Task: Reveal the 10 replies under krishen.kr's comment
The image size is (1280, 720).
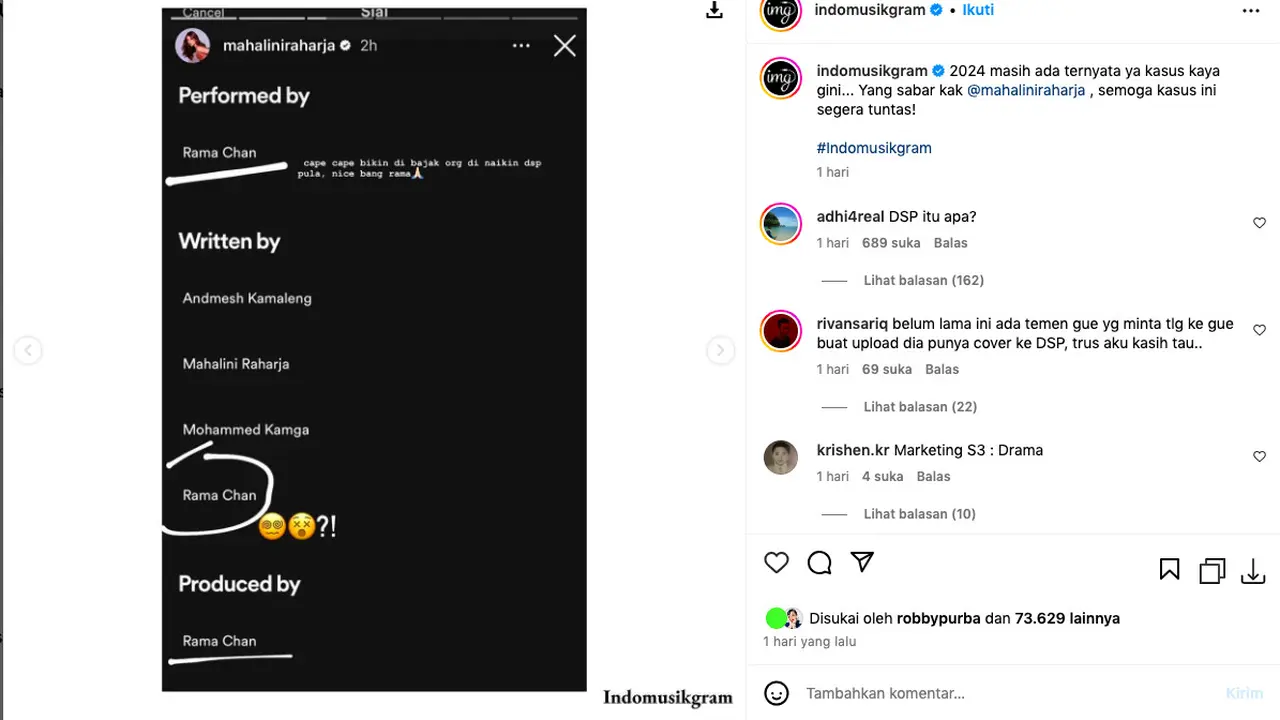Action: click(x=919, y=513)
